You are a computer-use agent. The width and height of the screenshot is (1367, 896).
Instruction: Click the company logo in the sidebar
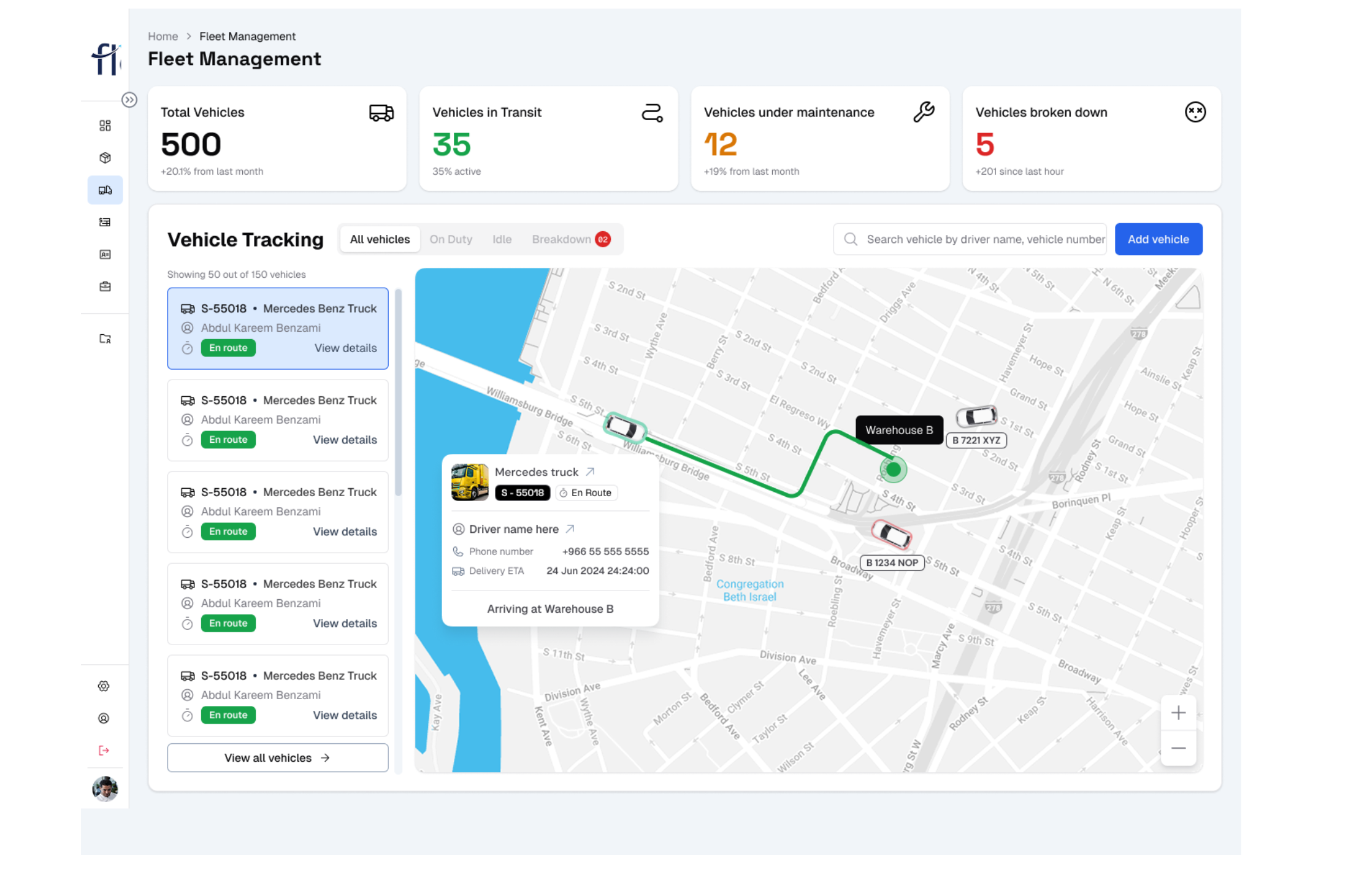tap(106, 59)
